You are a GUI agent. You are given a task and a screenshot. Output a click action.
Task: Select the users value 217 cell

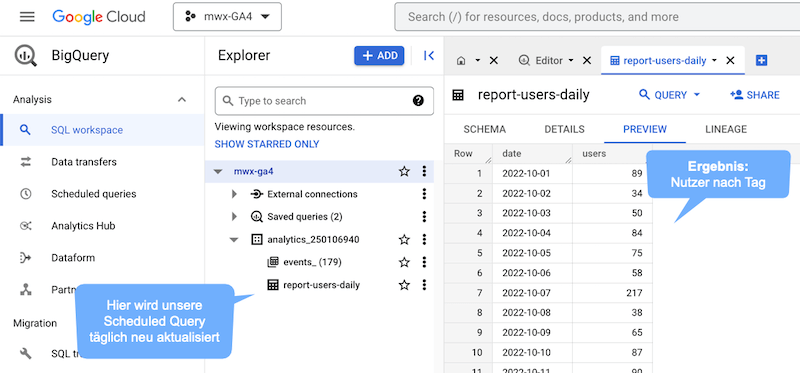tap(612, 293)
